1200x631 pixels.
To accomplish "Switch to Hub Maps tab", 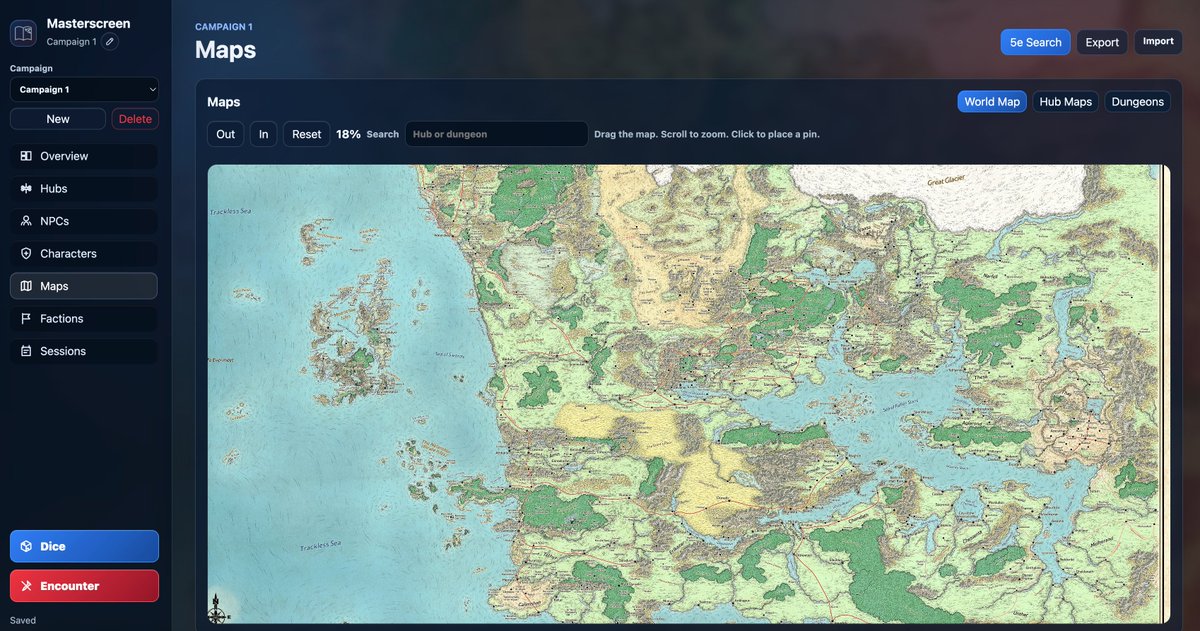I will 1065,102.
